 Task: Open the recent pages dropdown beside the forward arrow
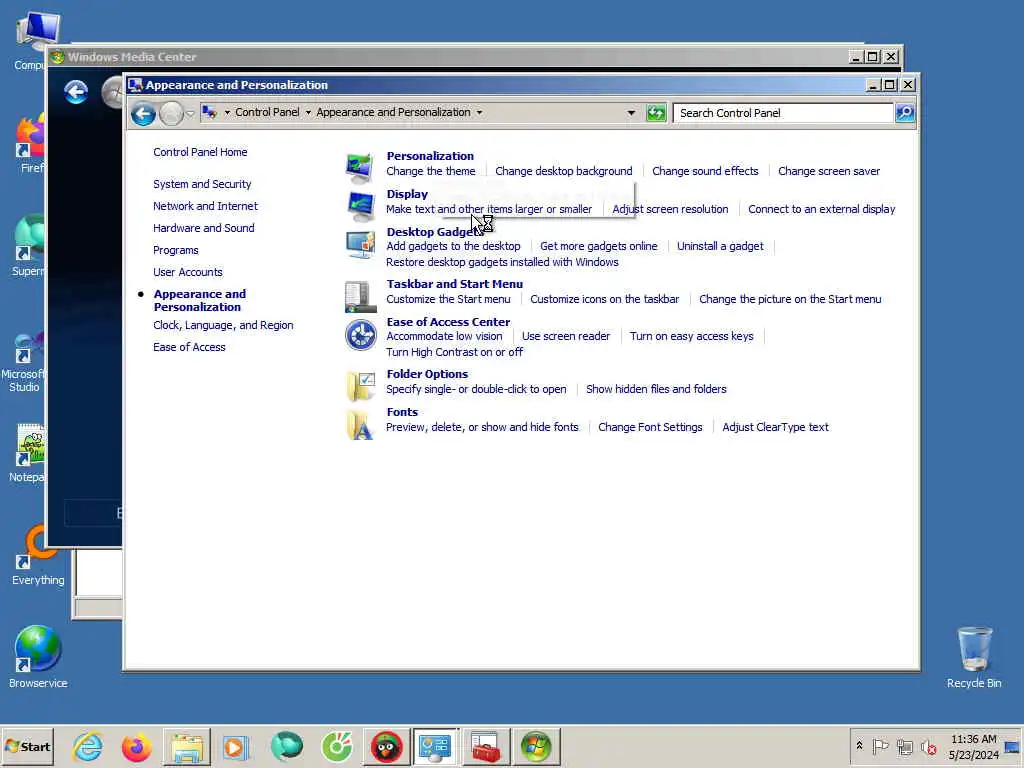190,114
